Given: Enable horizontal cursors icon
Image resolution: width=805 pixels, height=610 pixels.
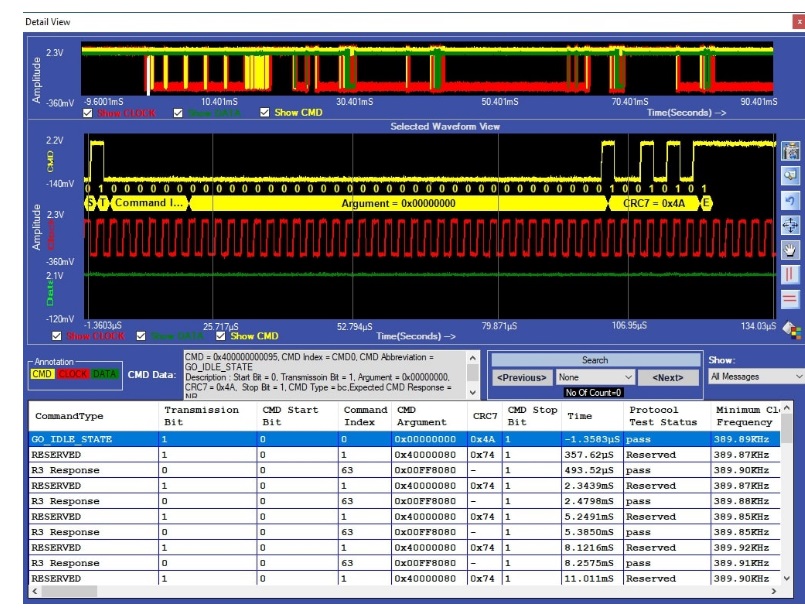Looking at the screenshot, I should point(790,299).
